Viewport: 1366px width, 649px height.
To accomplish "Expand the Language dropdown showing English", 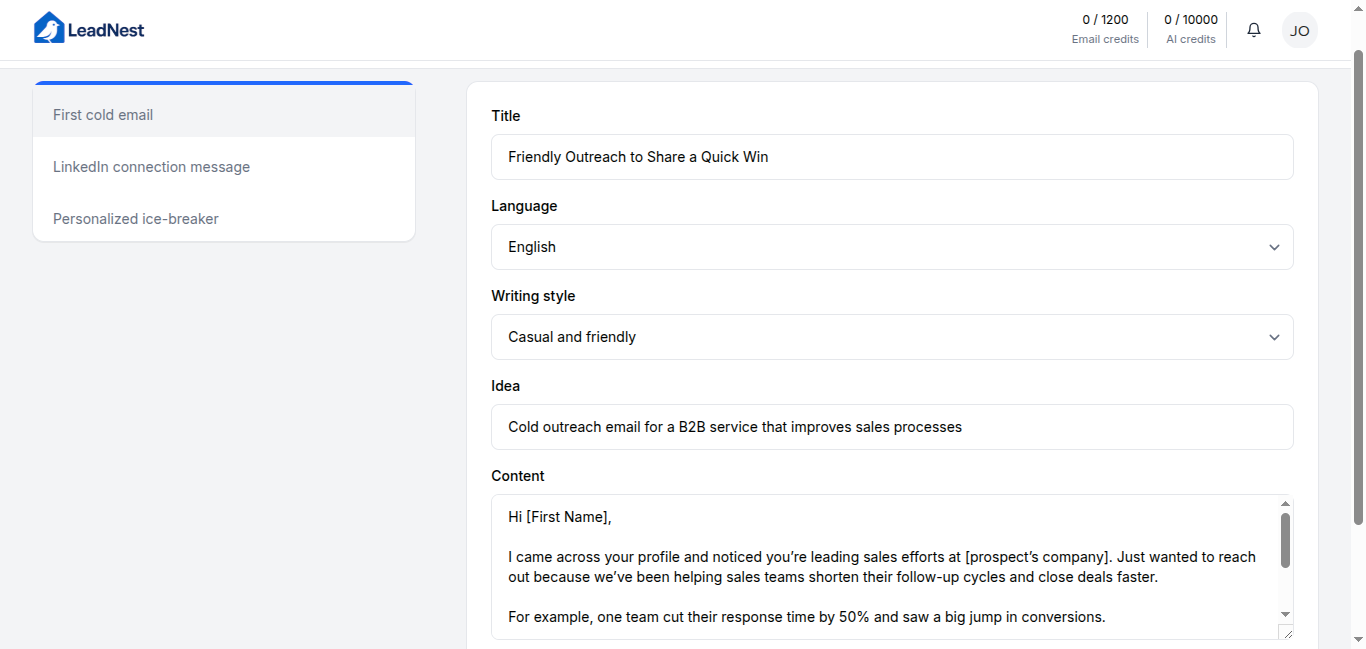I will click(892, 247).
